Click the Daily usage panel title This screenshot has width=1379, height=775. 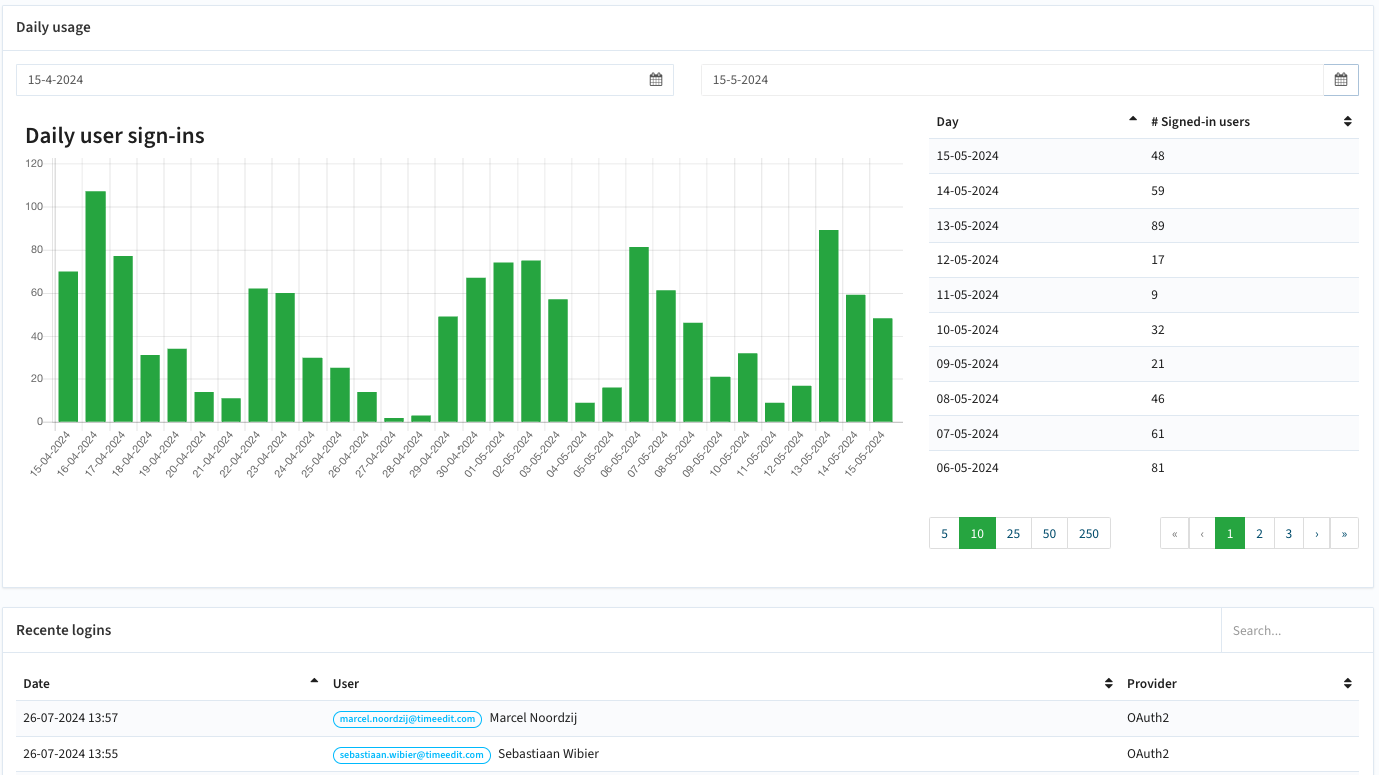click(53, 27)
